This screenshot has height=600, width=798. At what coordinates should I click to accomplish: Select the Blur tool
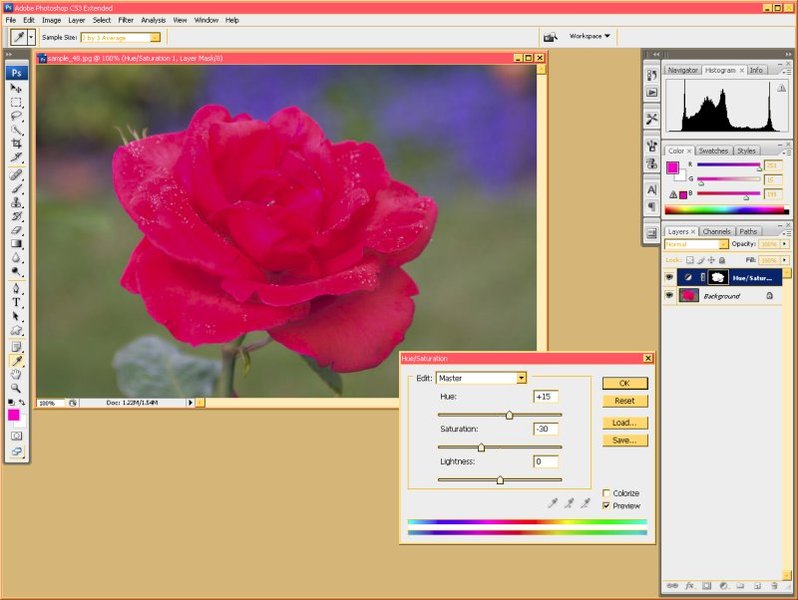[16, 258]
